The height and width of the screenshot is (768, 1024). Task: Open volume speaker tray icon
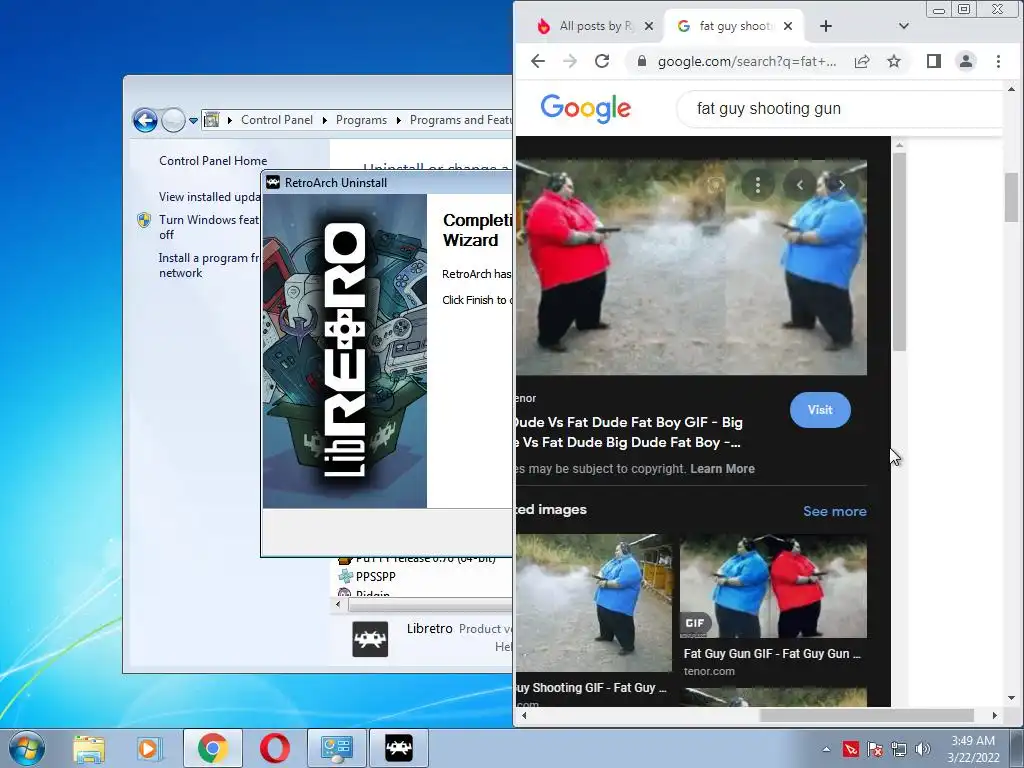pyautogui.click(x=923, y=749)
